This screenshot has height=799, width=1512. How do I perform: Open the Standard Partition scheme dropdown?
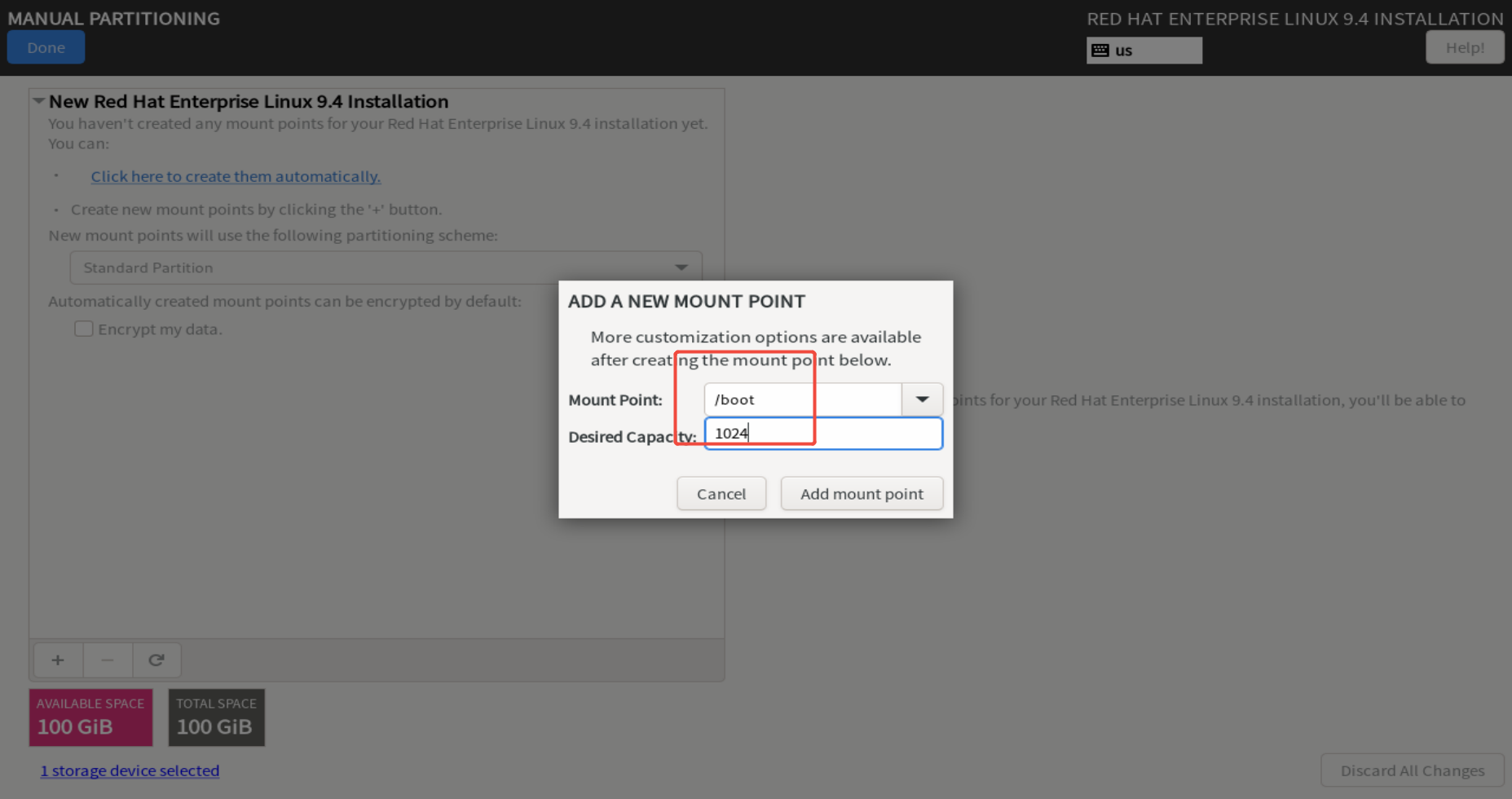(386, 267)
